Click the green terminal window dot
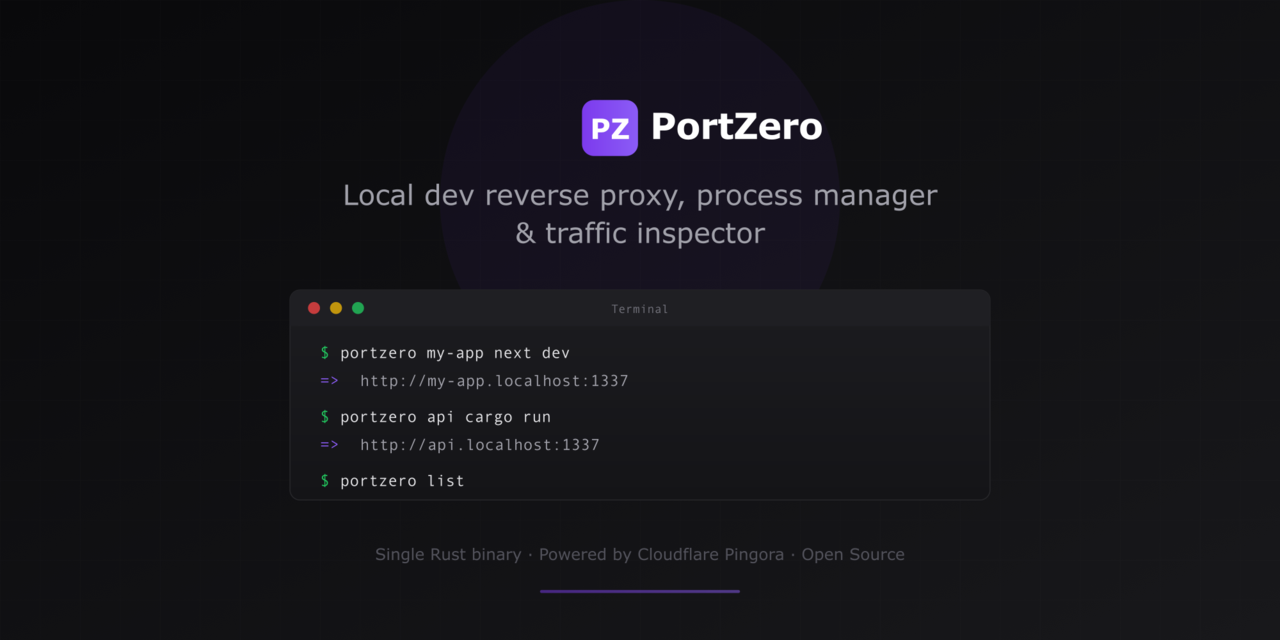 (x=358, y=308)
